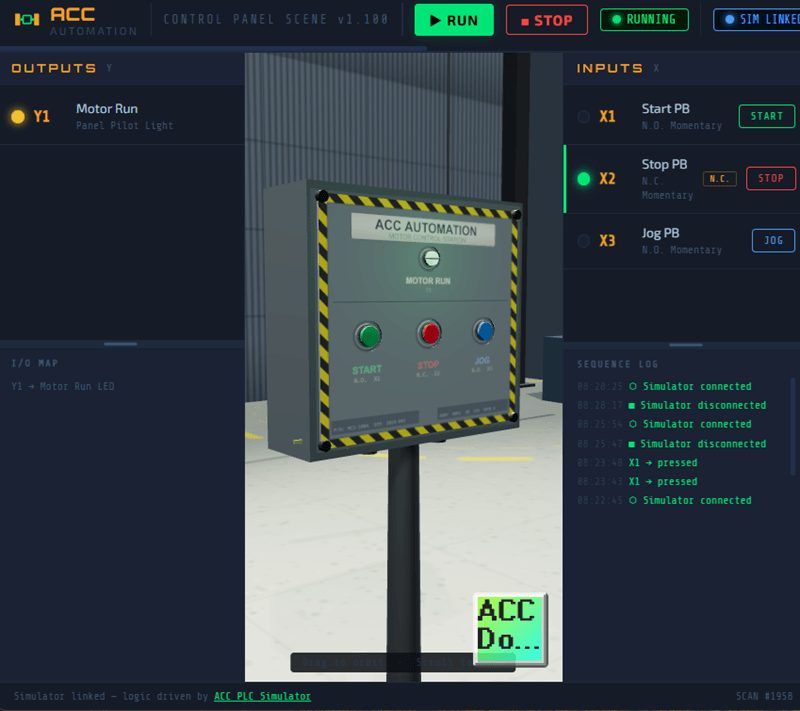This screenshot has width=800, height=711.
Task: Click the Y1 Motor Run output indicator
Action: pos(18,116)
